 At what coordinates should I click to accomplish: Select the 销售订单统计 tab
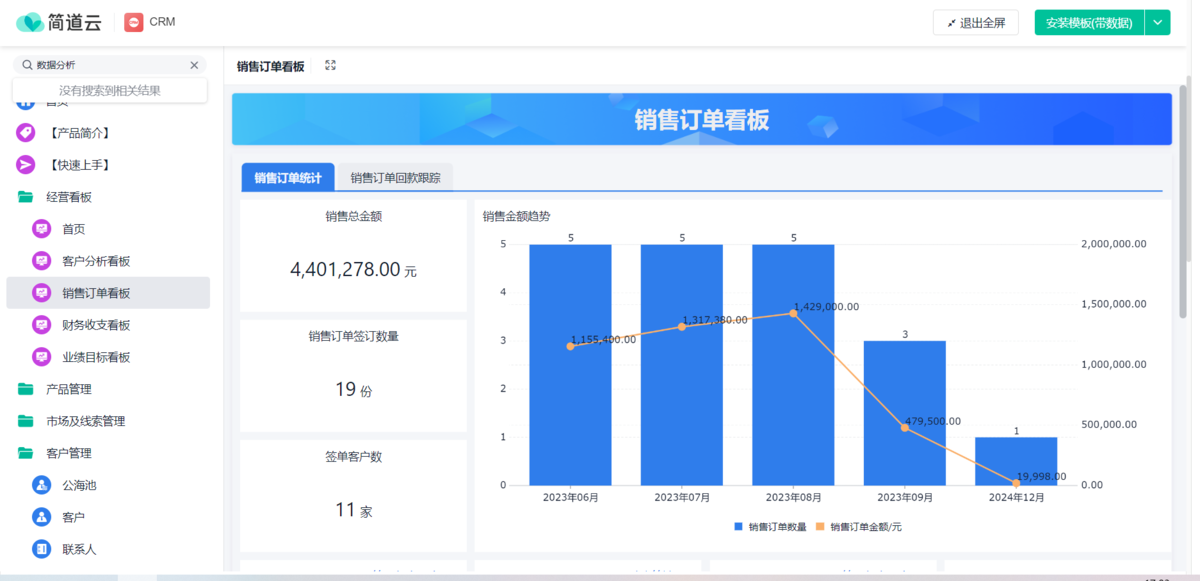288,178
